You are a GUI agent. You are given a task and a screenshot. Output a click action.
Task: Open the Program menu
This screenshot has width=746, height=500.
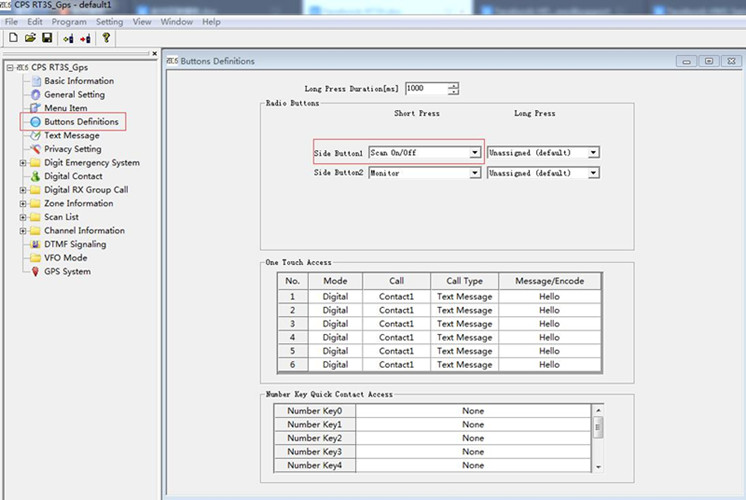point(69,21)
